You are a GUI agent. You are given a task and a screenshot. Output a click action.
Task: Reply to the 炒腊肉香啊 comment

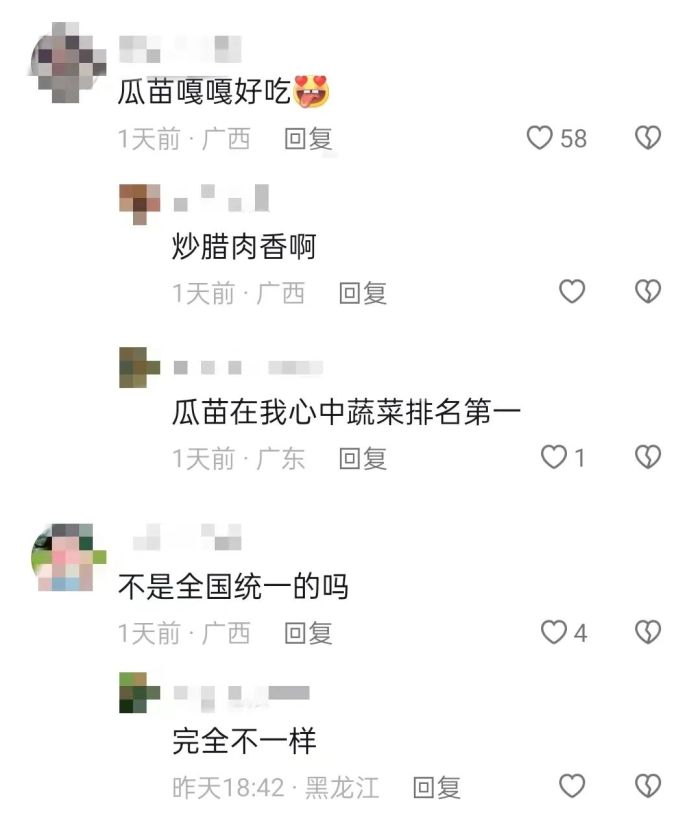click(x=363, y=293)
